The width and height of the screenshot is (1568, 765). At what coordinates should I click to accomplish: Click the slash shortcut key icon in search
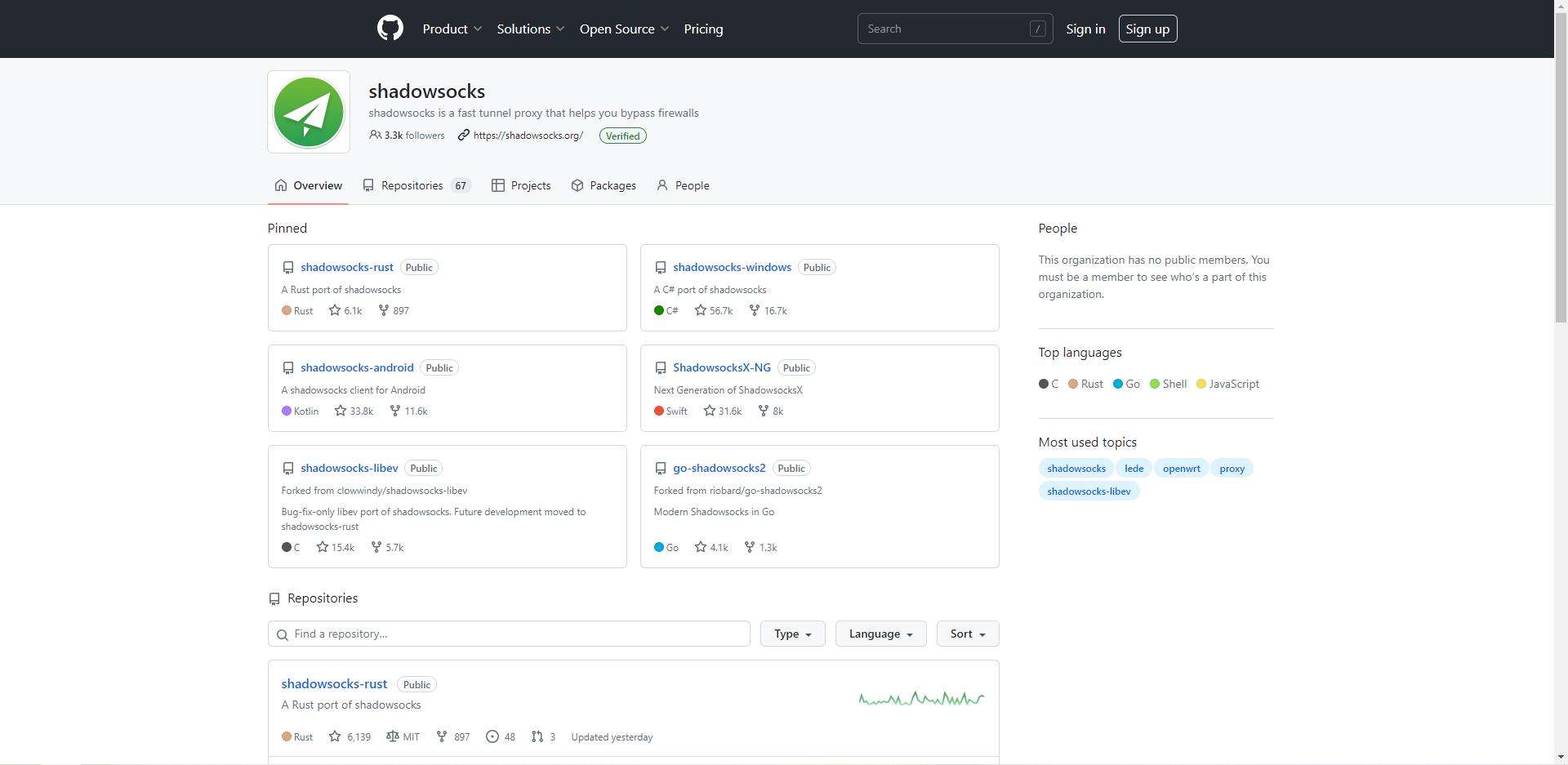(1037, 29)
